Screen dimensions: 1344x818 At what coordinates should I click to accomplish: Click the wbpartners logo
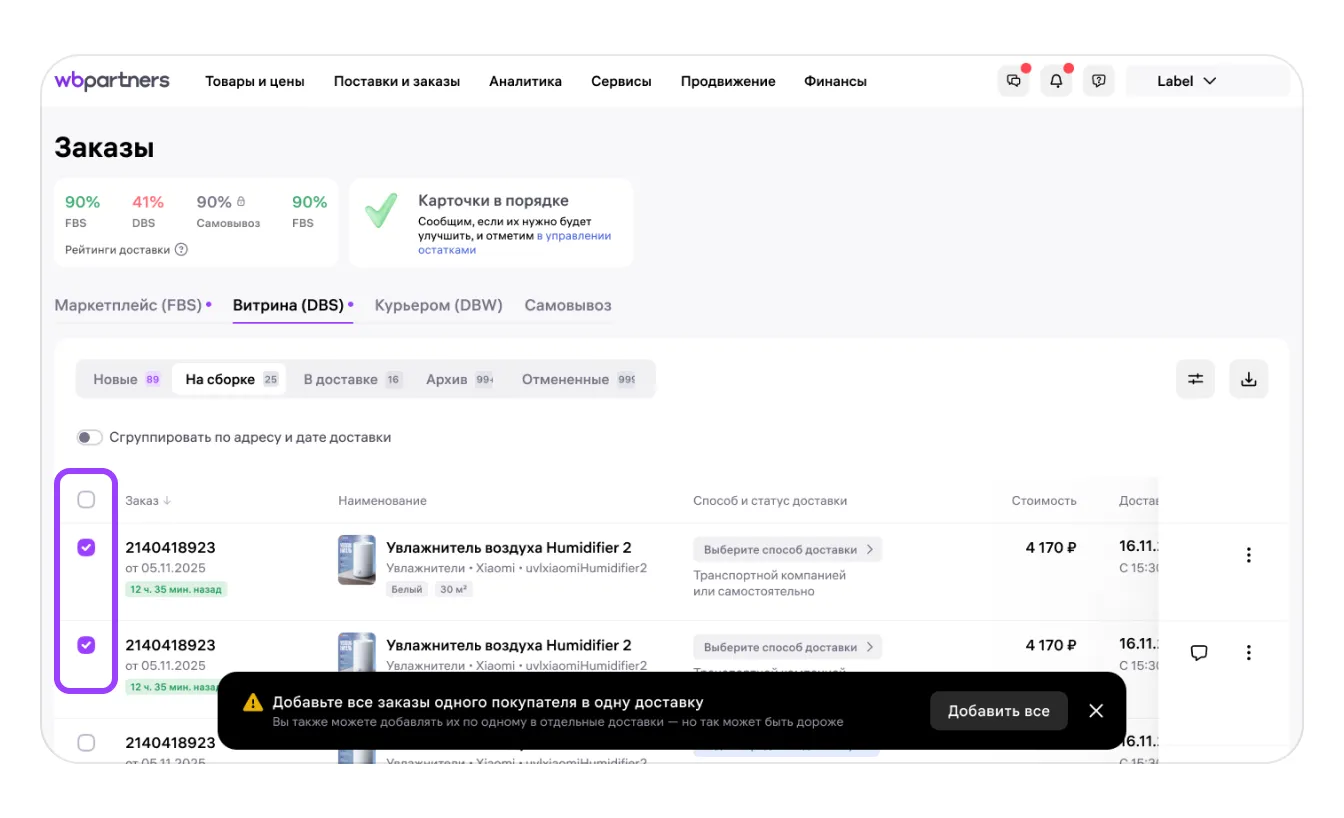click(x=112, y=81)
